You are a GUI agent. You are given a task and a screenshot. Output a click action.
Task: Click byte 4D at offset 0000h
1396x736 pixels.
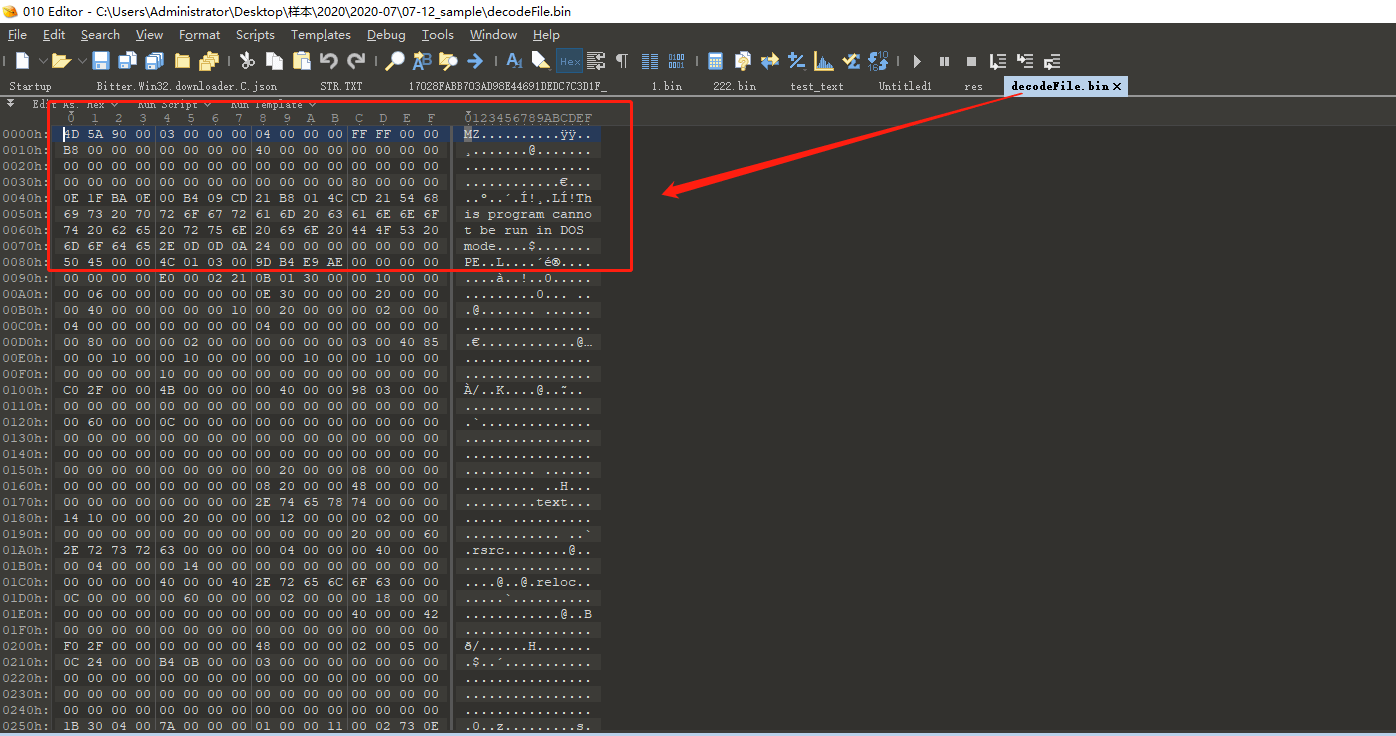coord(70,134)
